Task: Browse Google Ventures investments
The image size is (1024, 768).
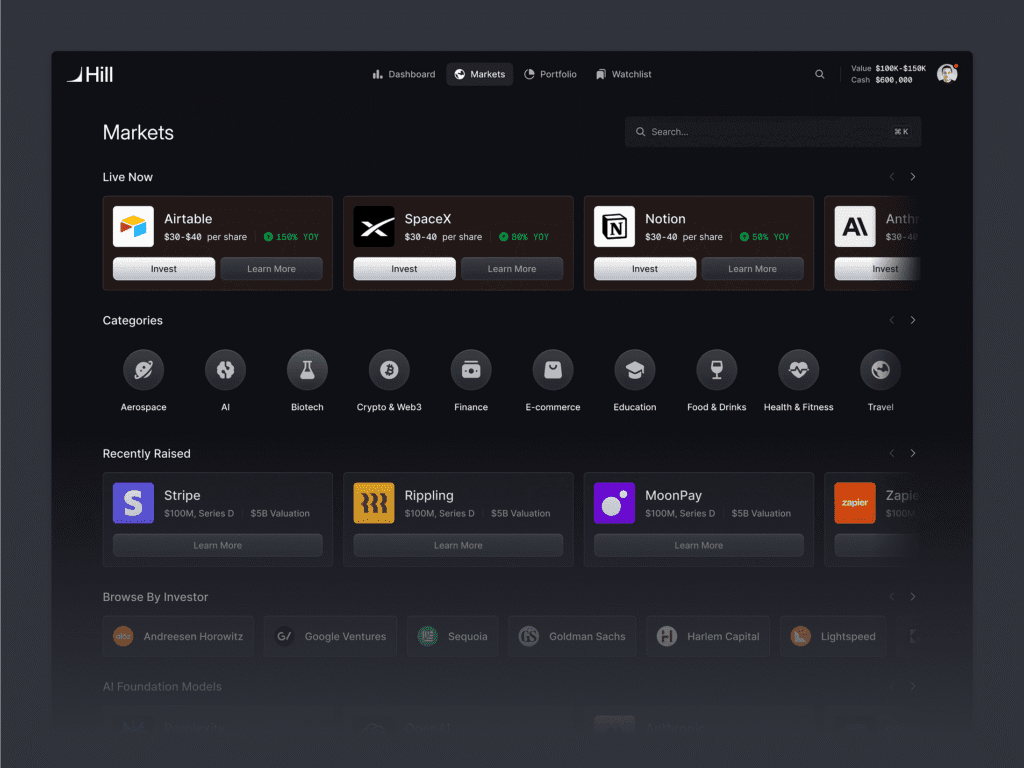Action: pos(330,636)
